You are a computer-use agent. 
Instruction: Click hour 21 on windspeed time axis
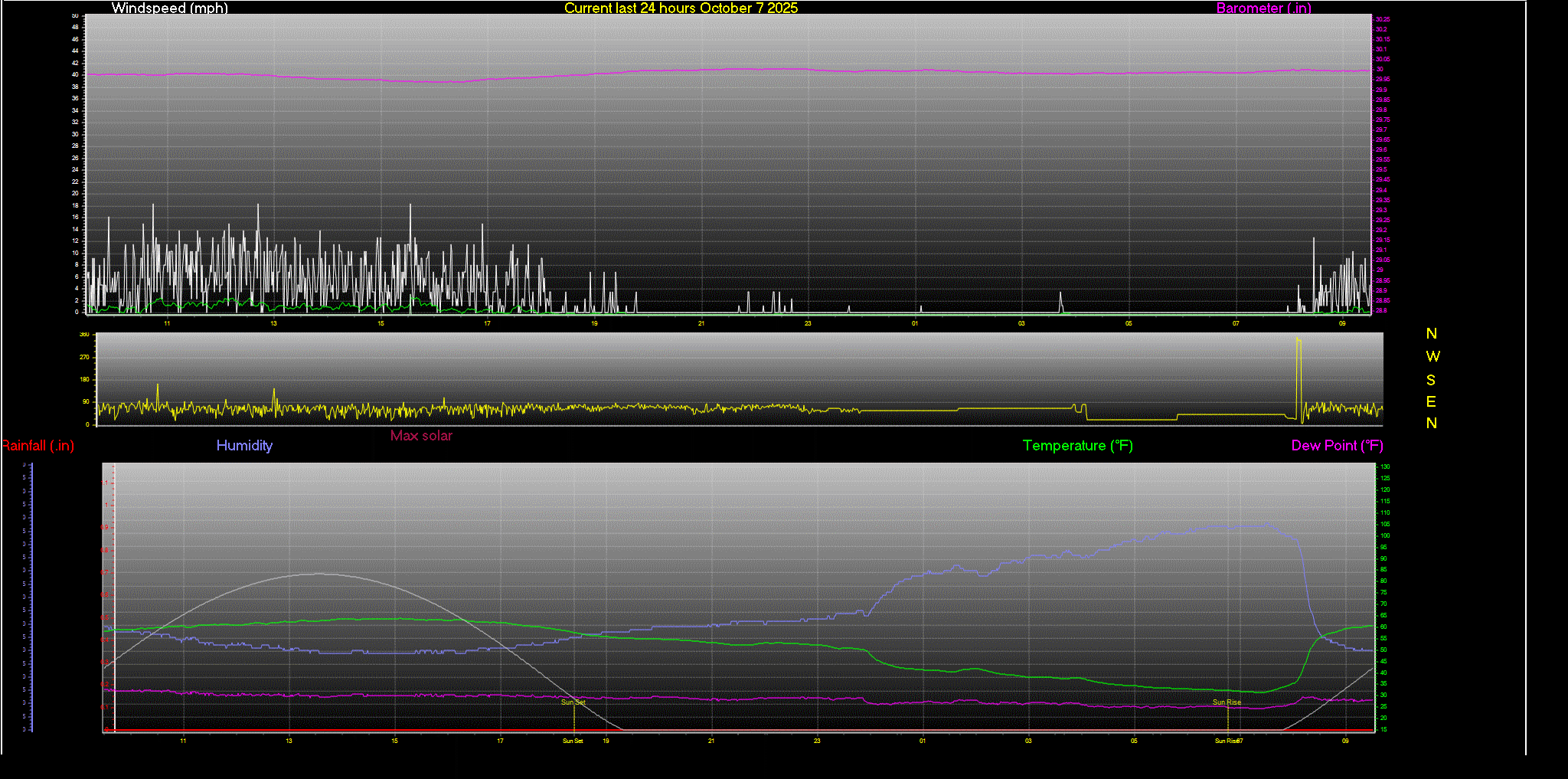tap(701, 324)
